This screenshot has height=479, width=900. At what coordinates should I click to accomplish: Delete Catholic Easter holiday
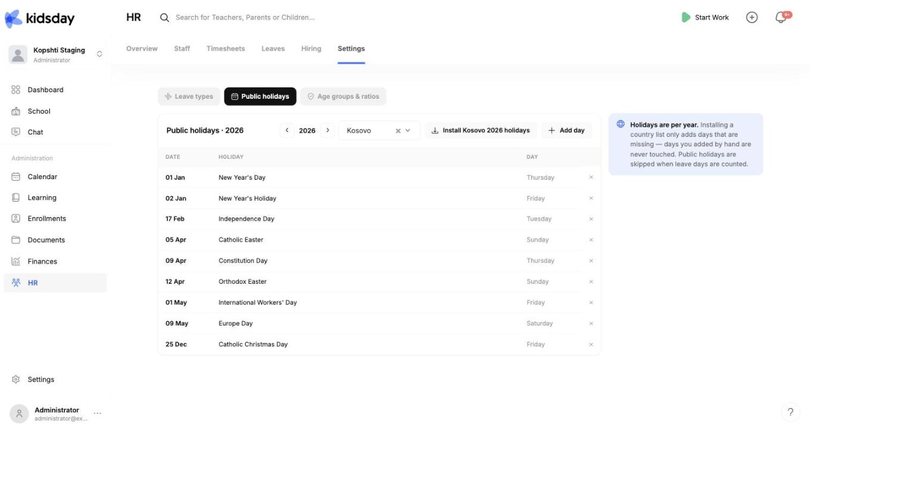tap(591, 240)
